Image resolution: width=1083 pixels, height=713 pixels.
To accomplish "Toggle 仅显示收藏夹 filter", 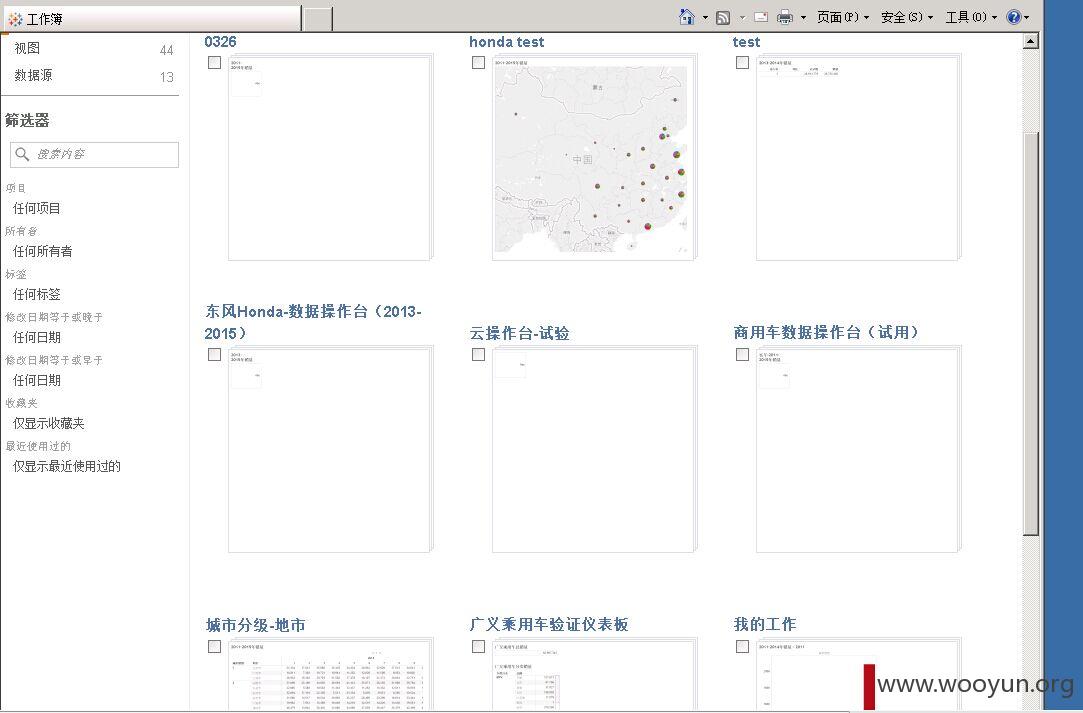I will (48, 423).
